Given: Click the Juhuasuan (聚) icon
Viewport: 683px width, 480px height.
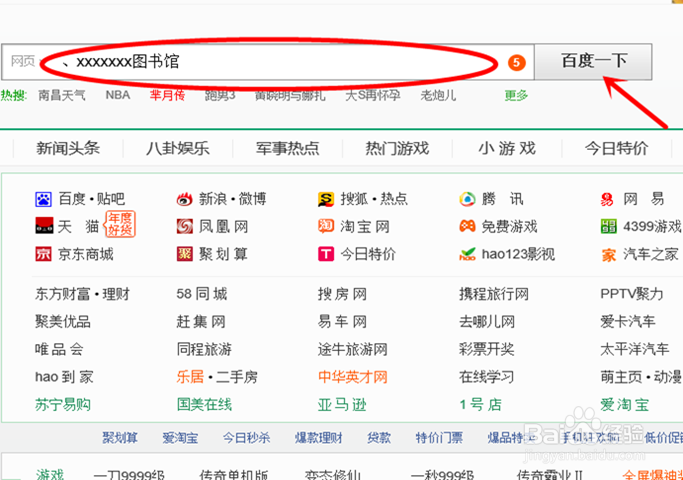Looking at the screenshot, I should [x=185, y=254].
